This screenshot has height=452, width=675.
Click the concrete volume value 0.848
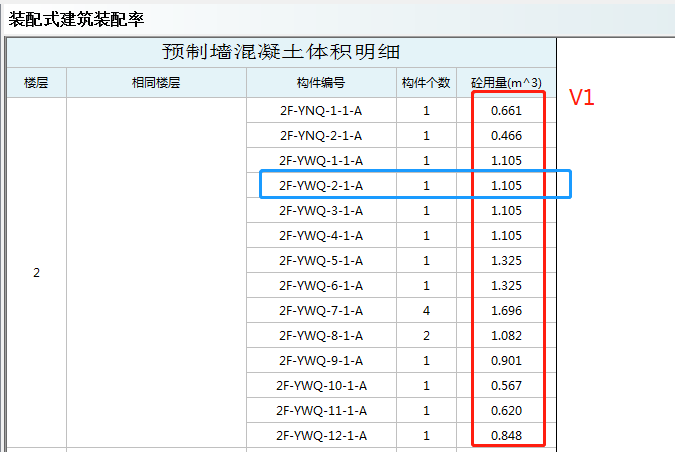point(506,435)
